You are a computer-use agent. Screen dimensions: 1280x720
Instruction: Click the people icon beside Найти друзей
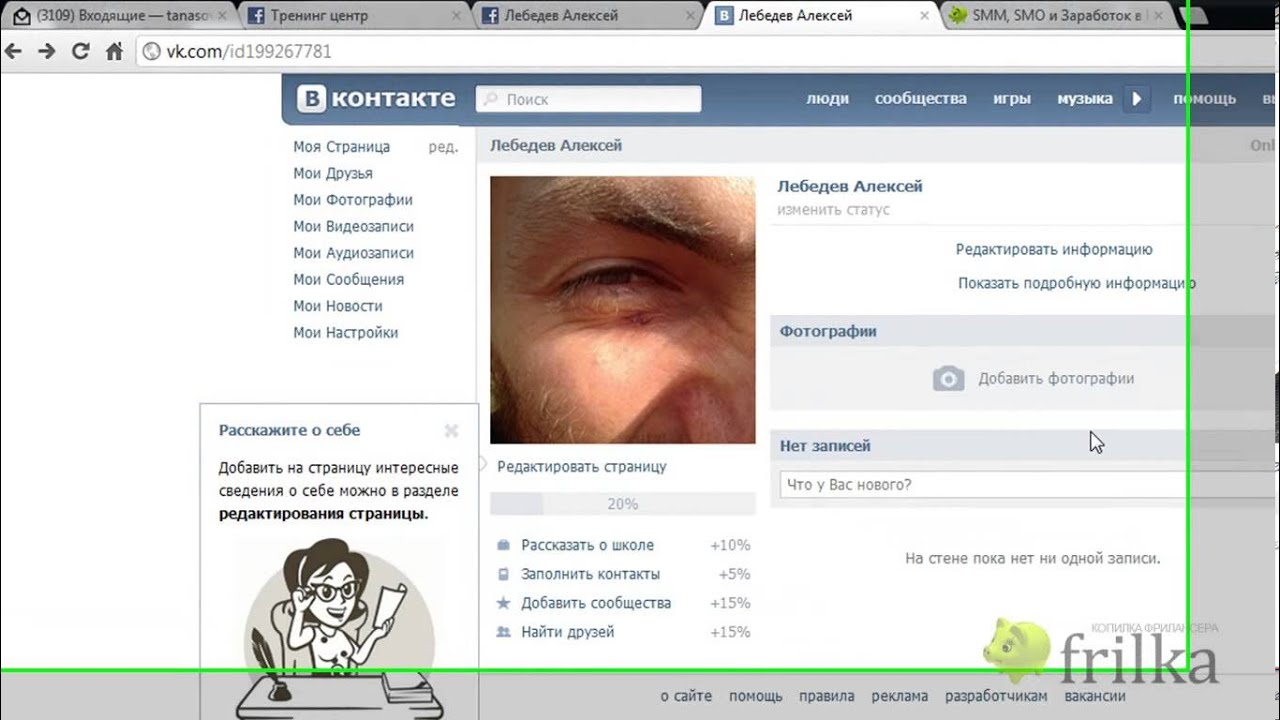tap(503, 632)
